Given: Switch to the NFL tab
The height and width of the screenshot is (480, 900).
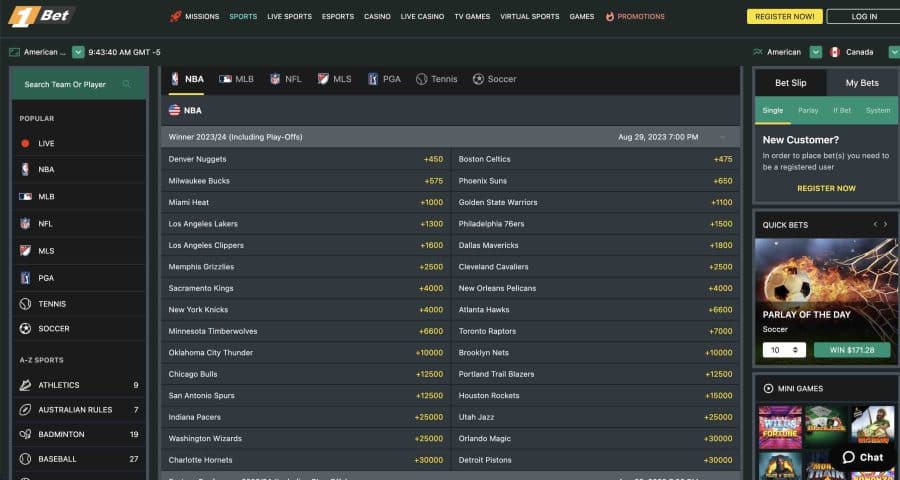Looking at the screenshot, I should 285,79.
